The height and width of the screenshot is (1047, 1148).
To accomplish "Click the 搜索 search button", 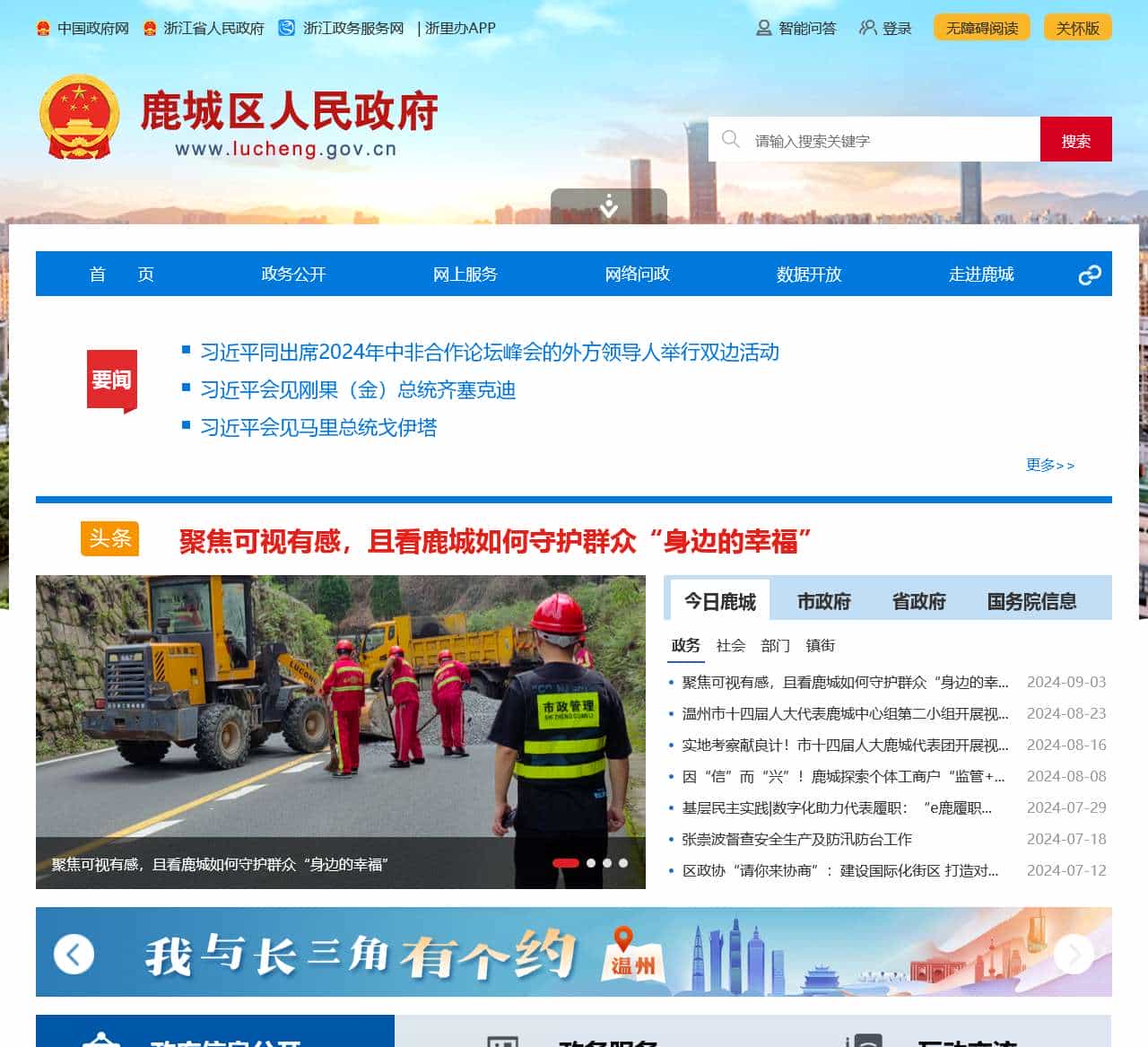I will tap(1075, 139).
